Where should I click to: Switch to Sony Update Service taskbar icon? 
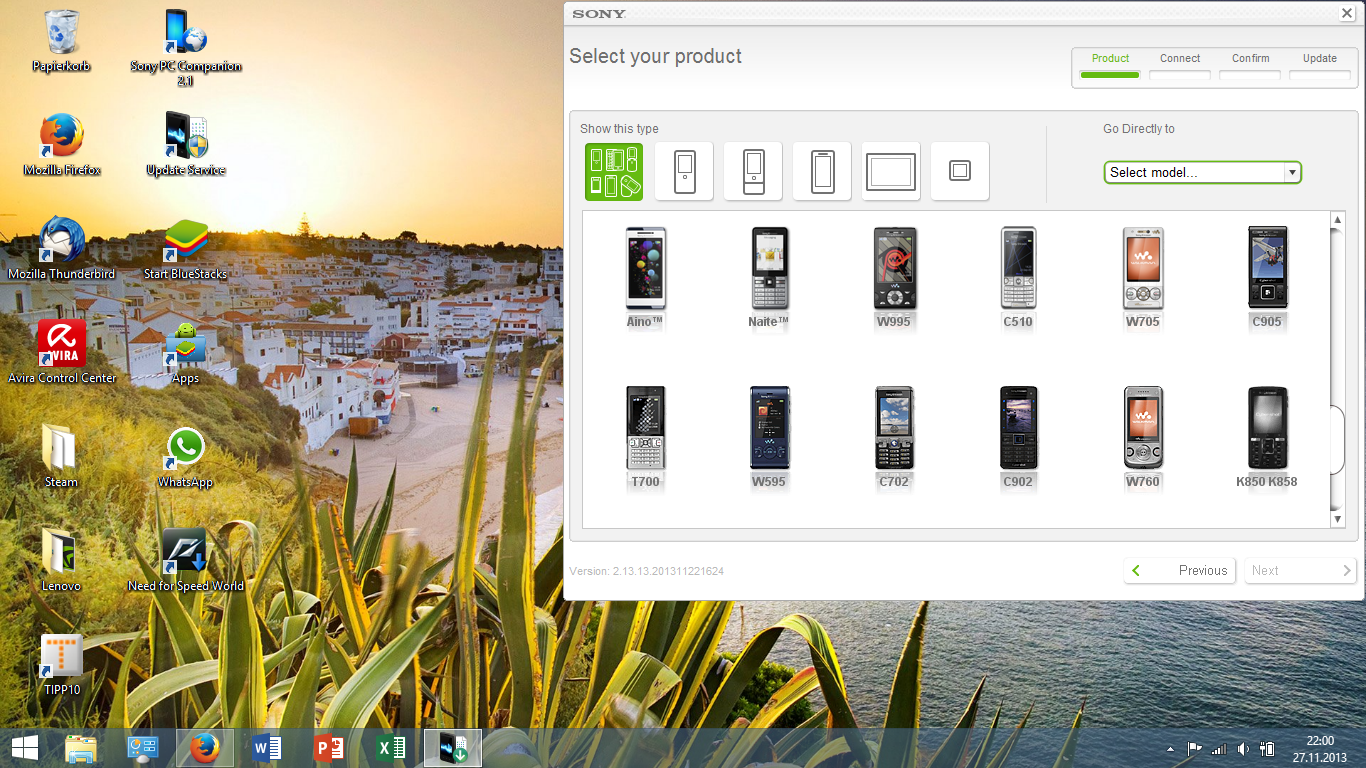tap(453, 748)
